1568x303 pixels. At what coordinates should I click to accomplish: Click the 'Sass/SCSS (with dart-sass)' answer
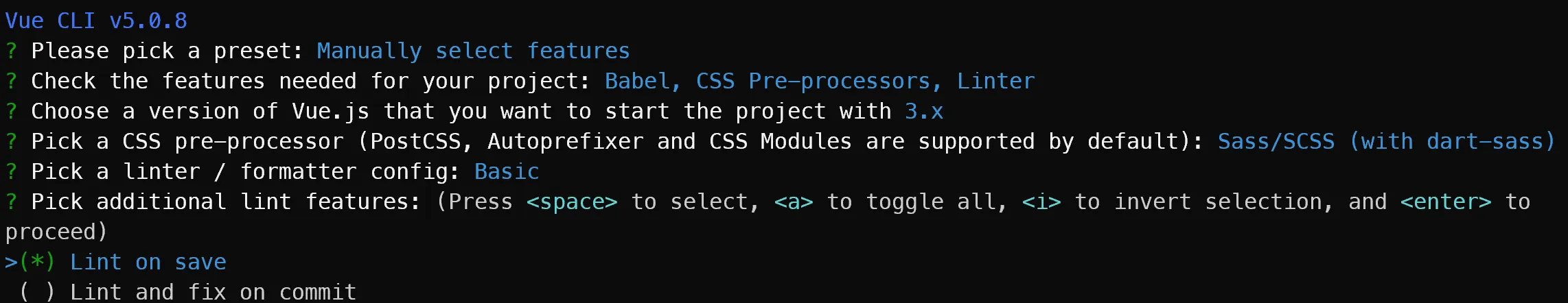coord(1386,141)
